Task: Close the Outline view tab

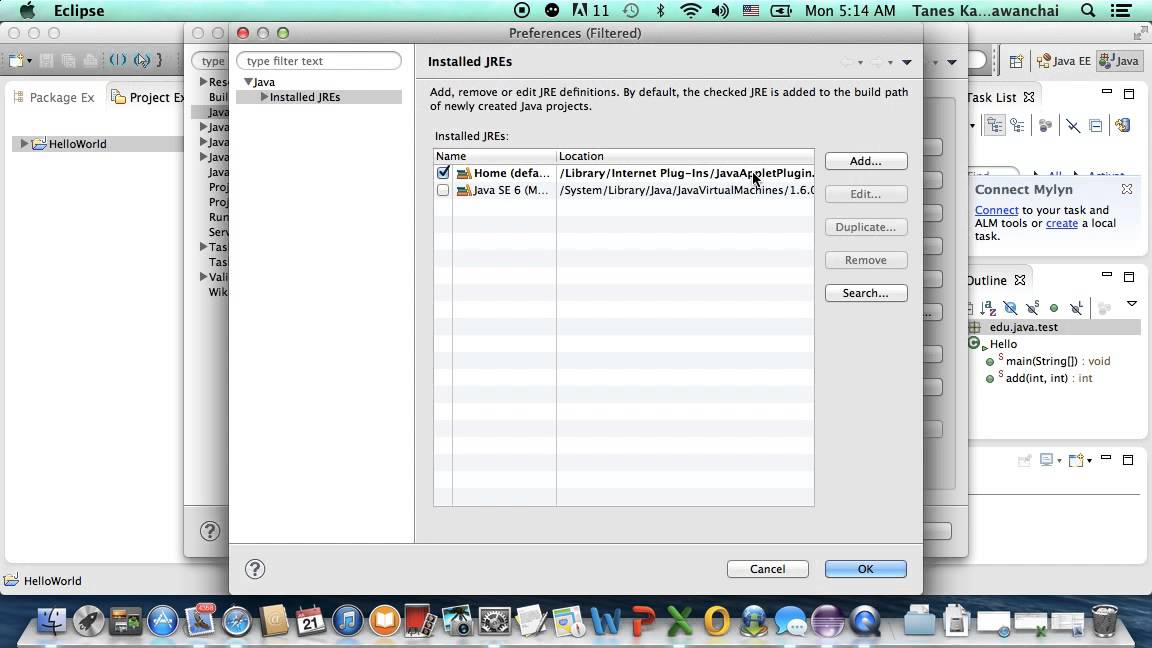Action: click(x=1020, y=280)
